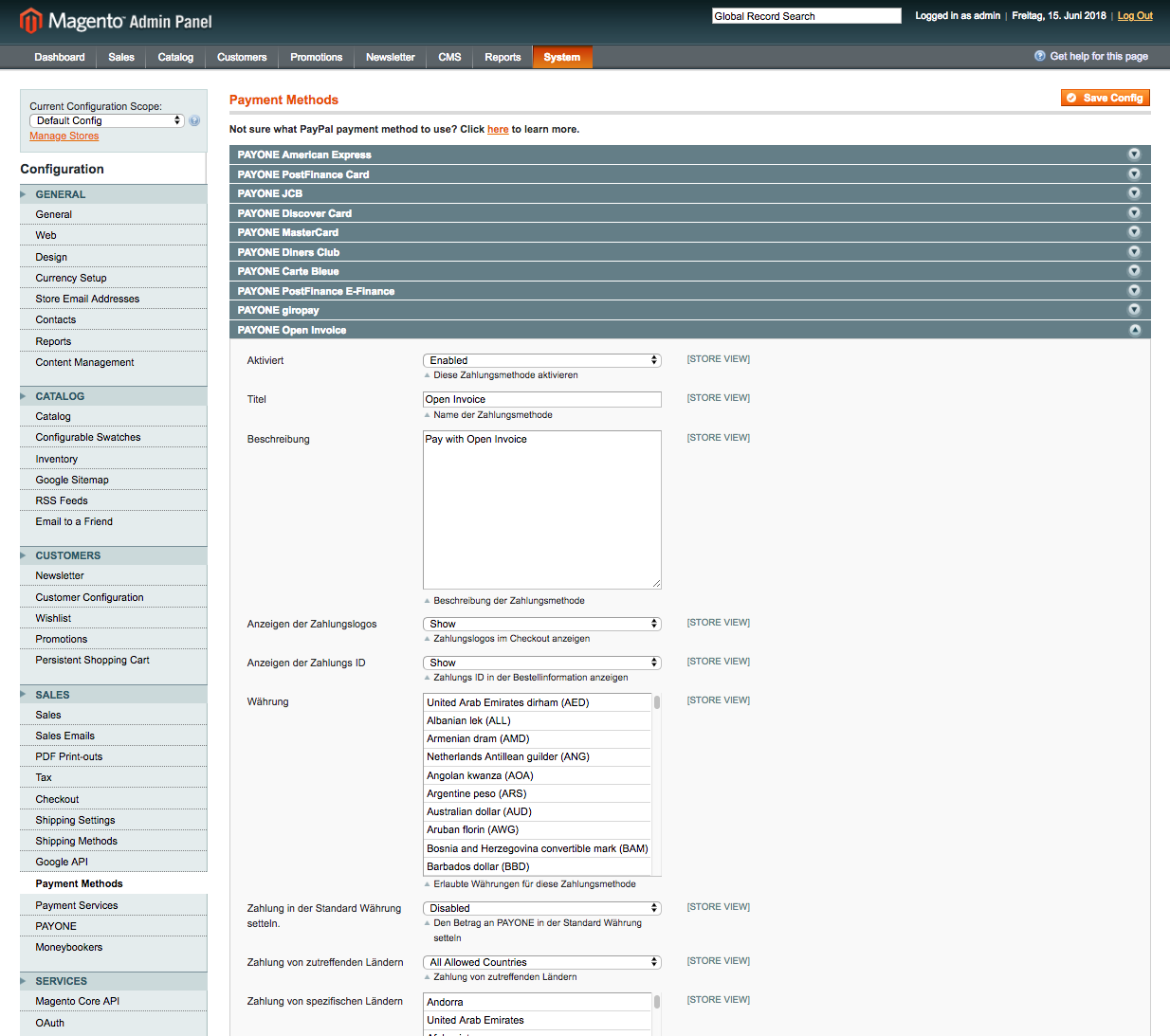Click the Save Config button
Screen dimensions: 1170x1036
pyautogui.click(x=1105, y=98)
